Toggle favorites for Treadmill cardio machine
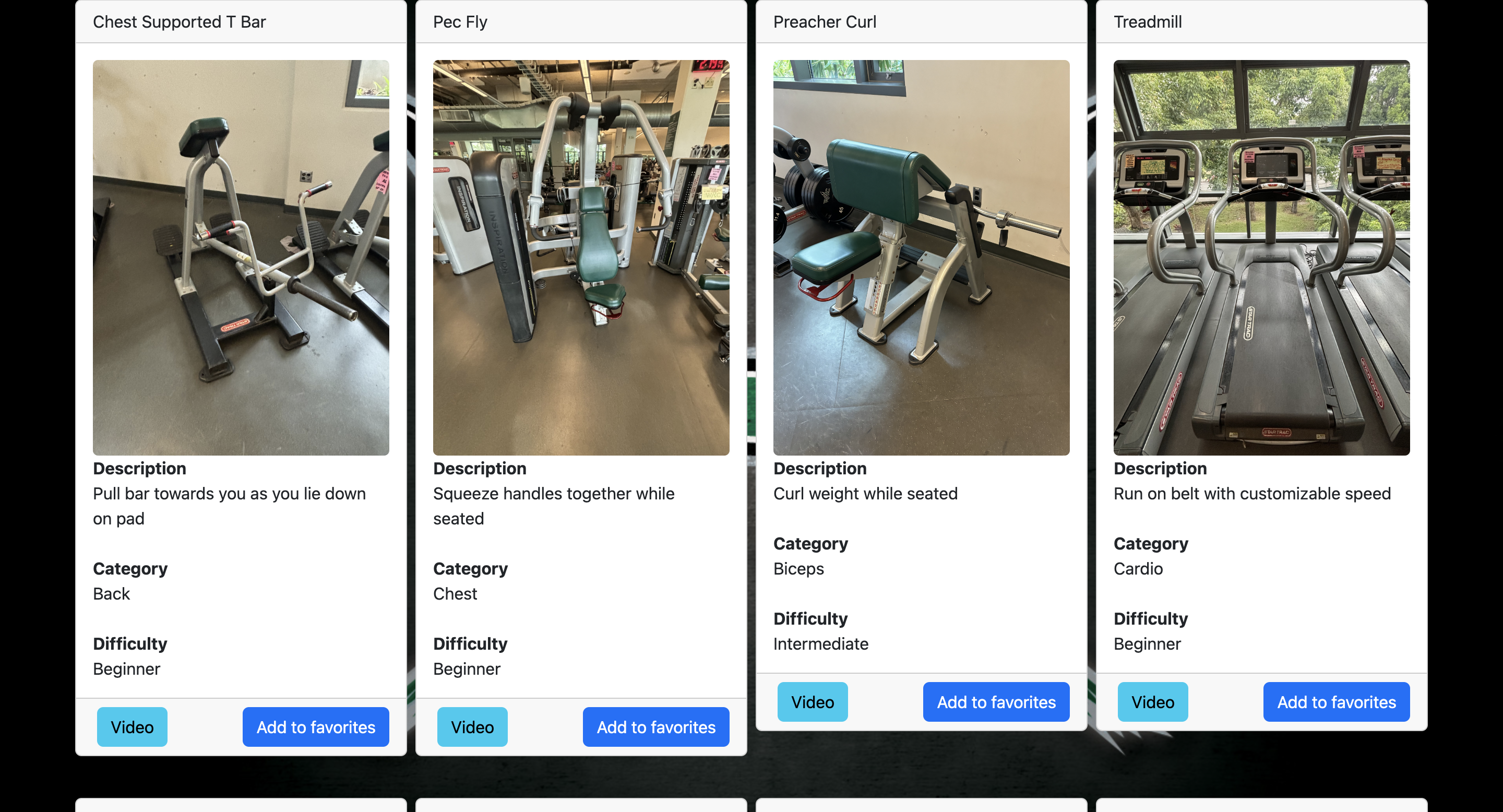This screenshot has width=1503, height=812. (1336, 702)
